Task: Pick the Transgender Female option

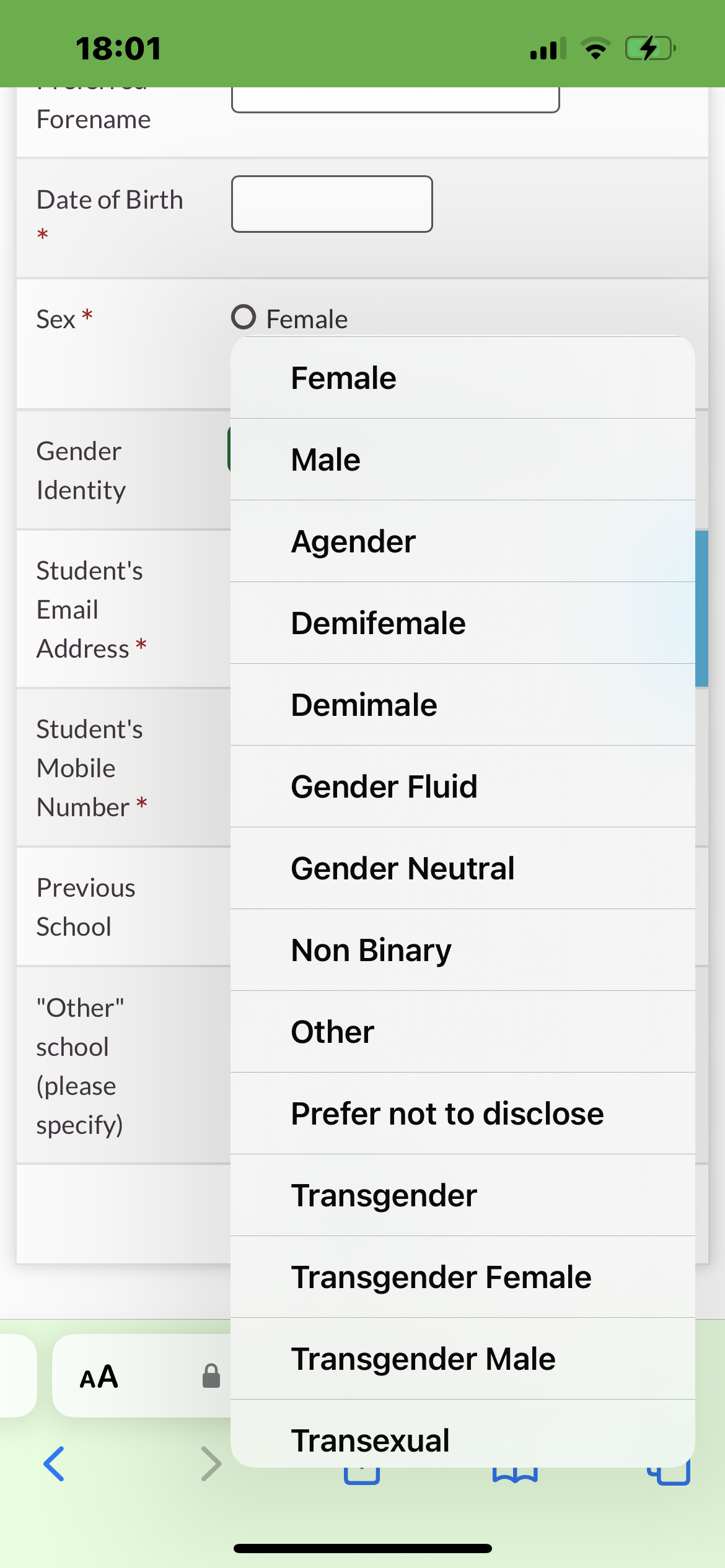Action: tap(462, 1277)
